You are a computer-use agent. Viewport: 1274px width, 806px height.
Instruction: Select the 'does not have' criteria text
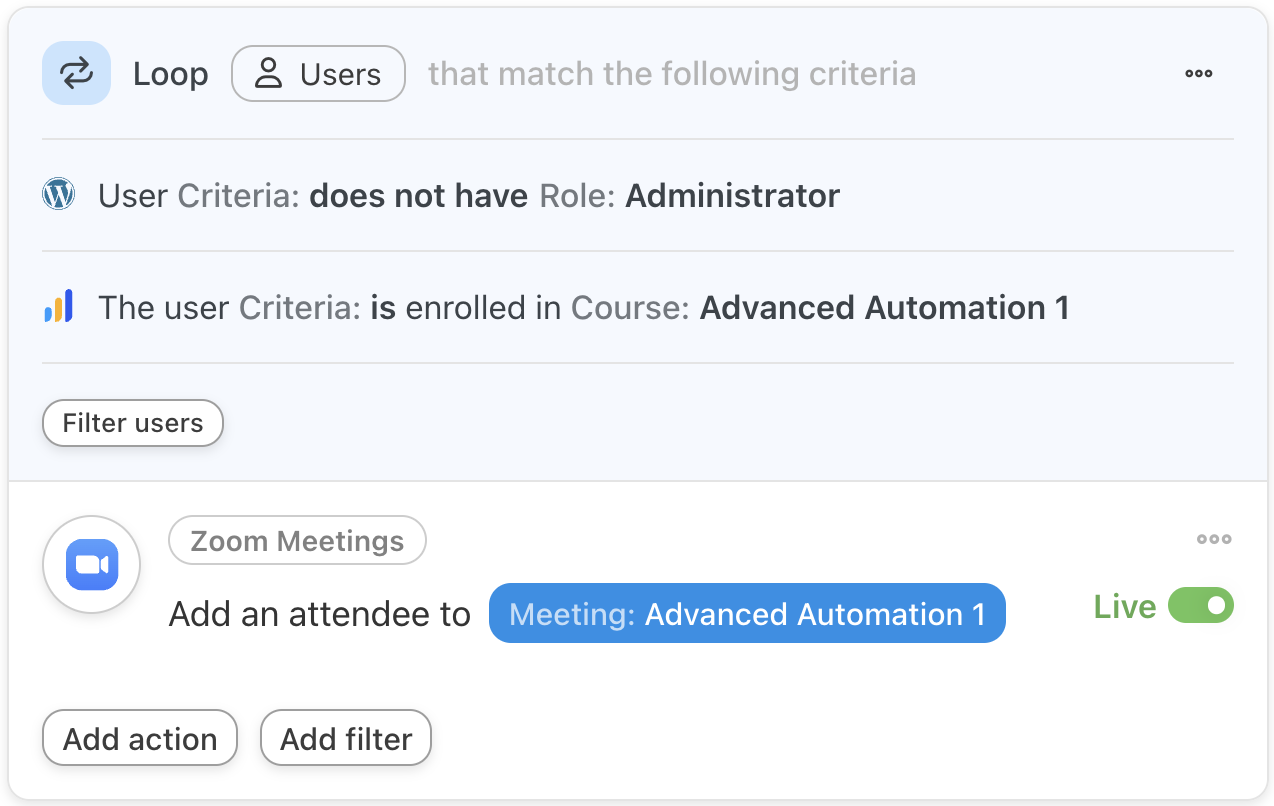(418, 196)
